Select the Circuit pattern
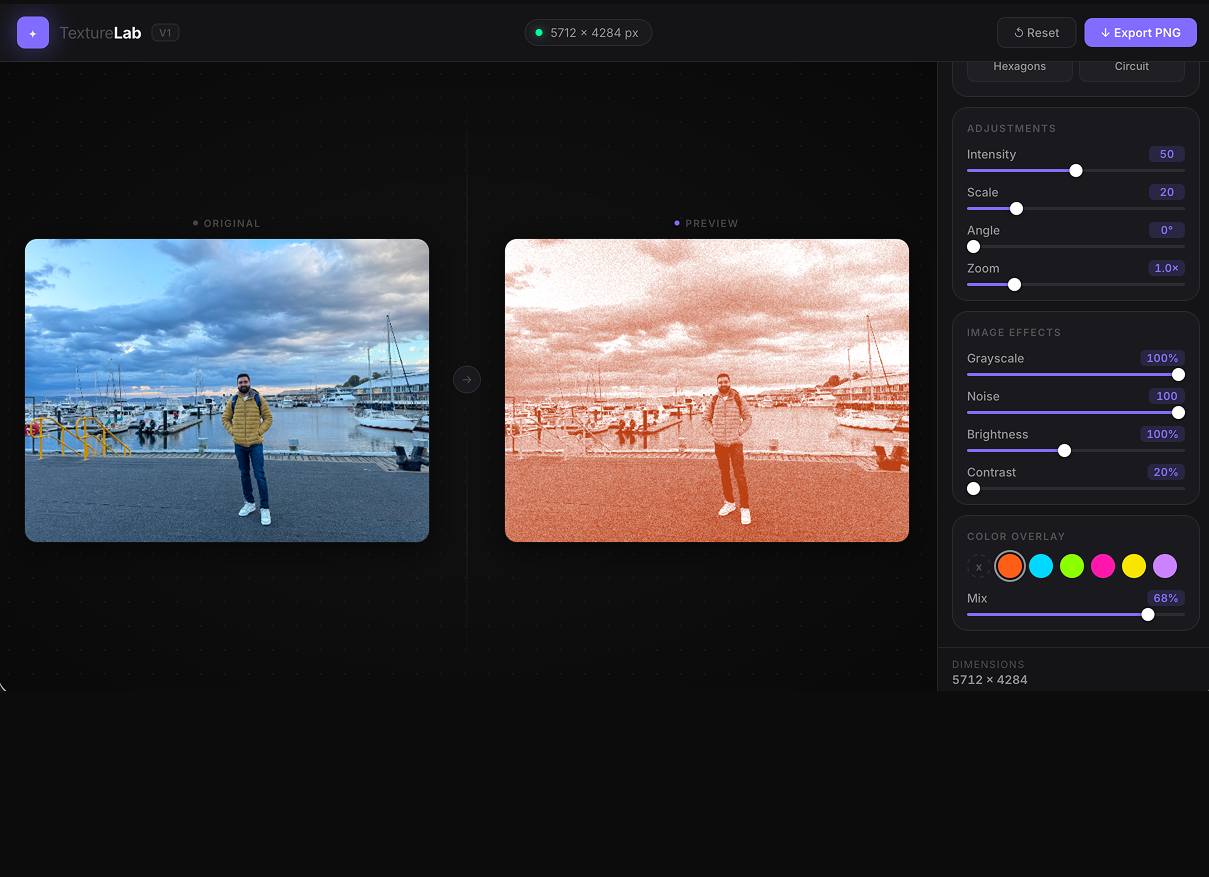 [1131, 67]
